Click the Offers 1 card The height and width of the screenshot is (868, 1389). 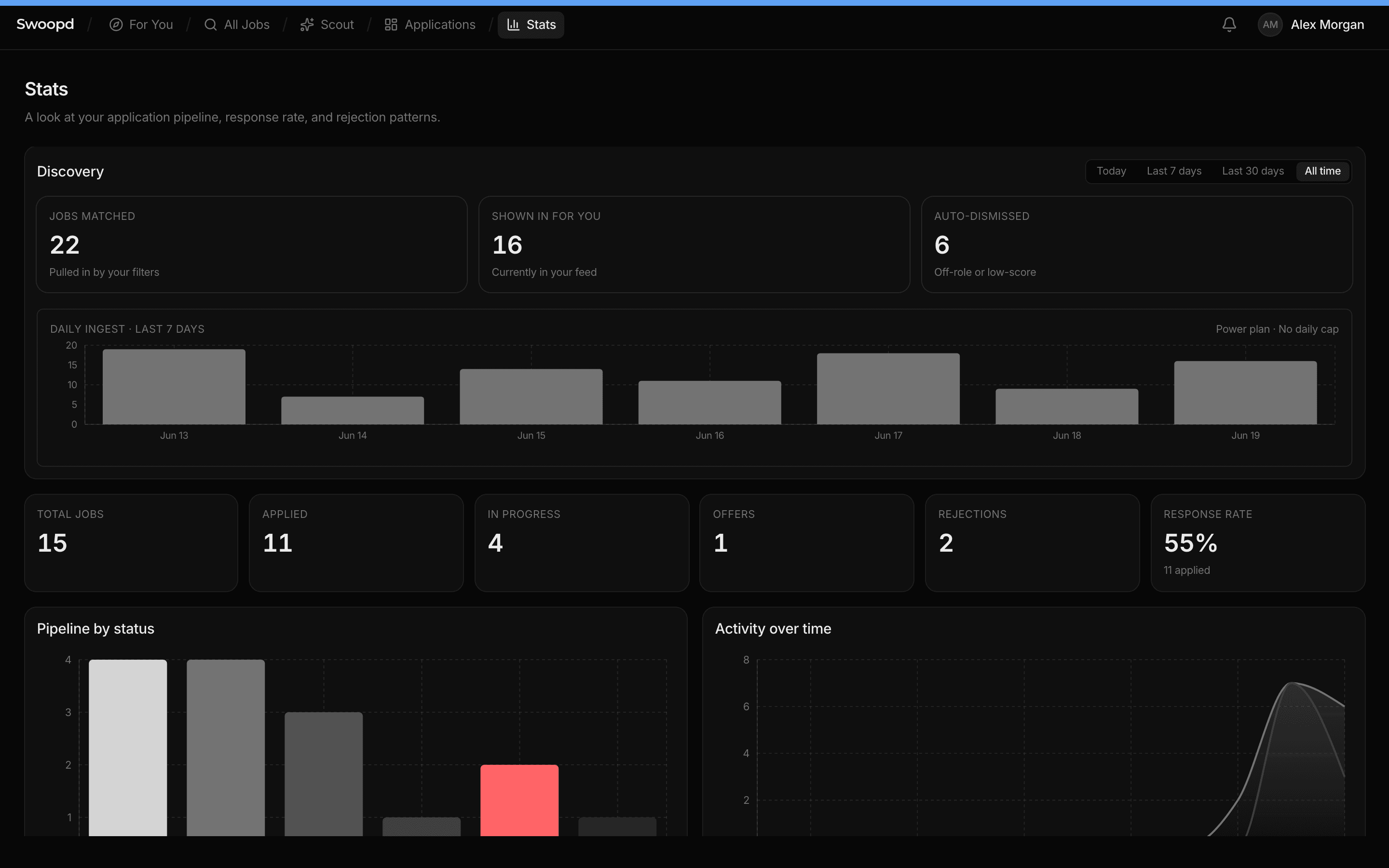806,542
